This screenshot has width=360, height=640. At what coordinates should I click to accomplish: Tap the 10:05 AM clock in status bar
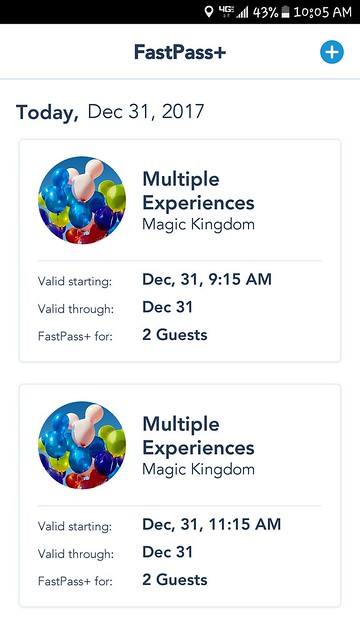pyautogui.click(x=322, y=12)
